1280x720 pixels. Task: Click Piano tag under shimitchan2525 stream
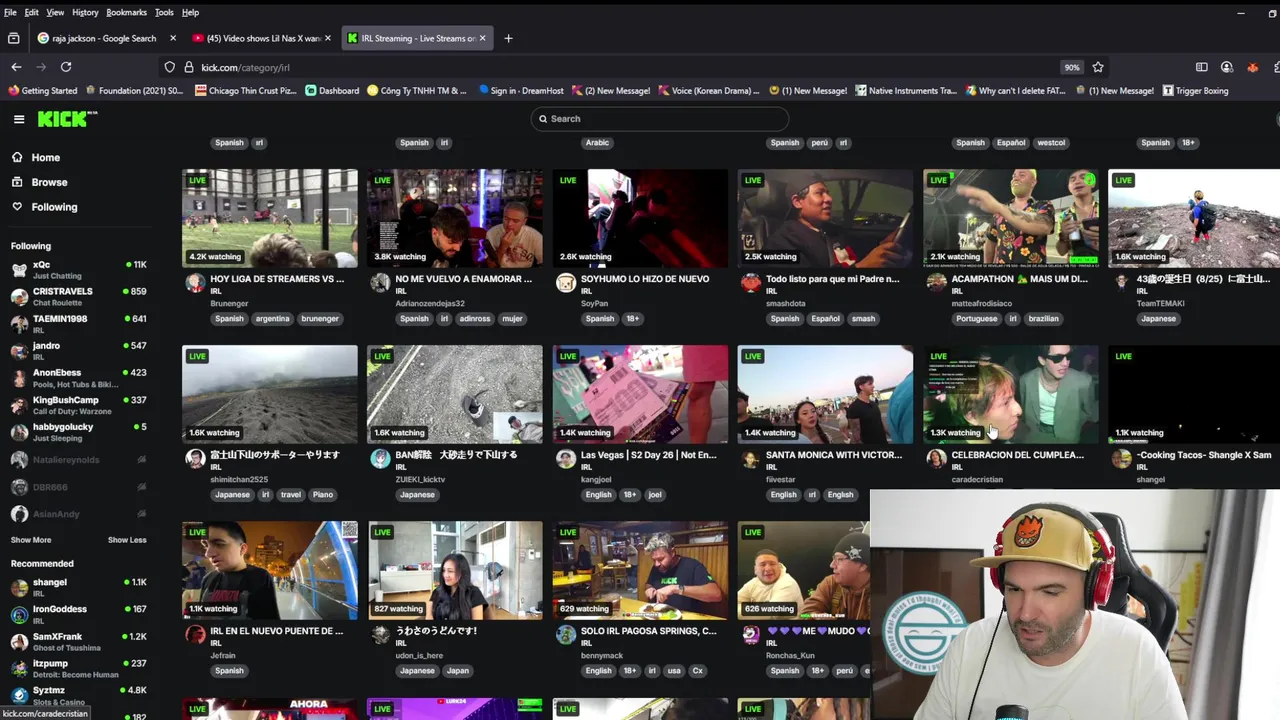coord(323,495)
